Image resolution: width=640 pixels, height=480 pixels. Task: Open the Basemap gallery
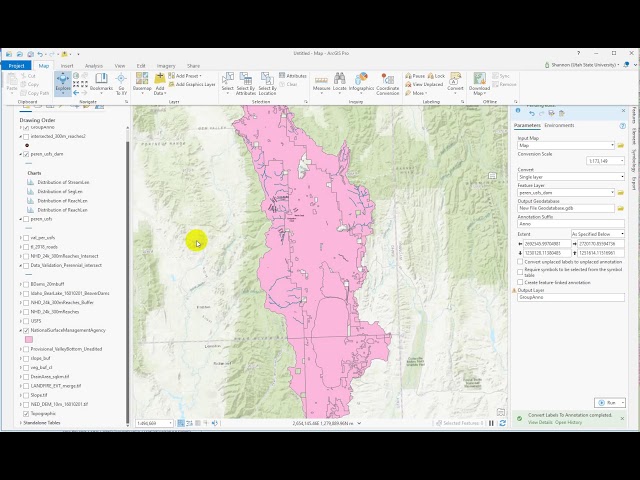[142, 83]
